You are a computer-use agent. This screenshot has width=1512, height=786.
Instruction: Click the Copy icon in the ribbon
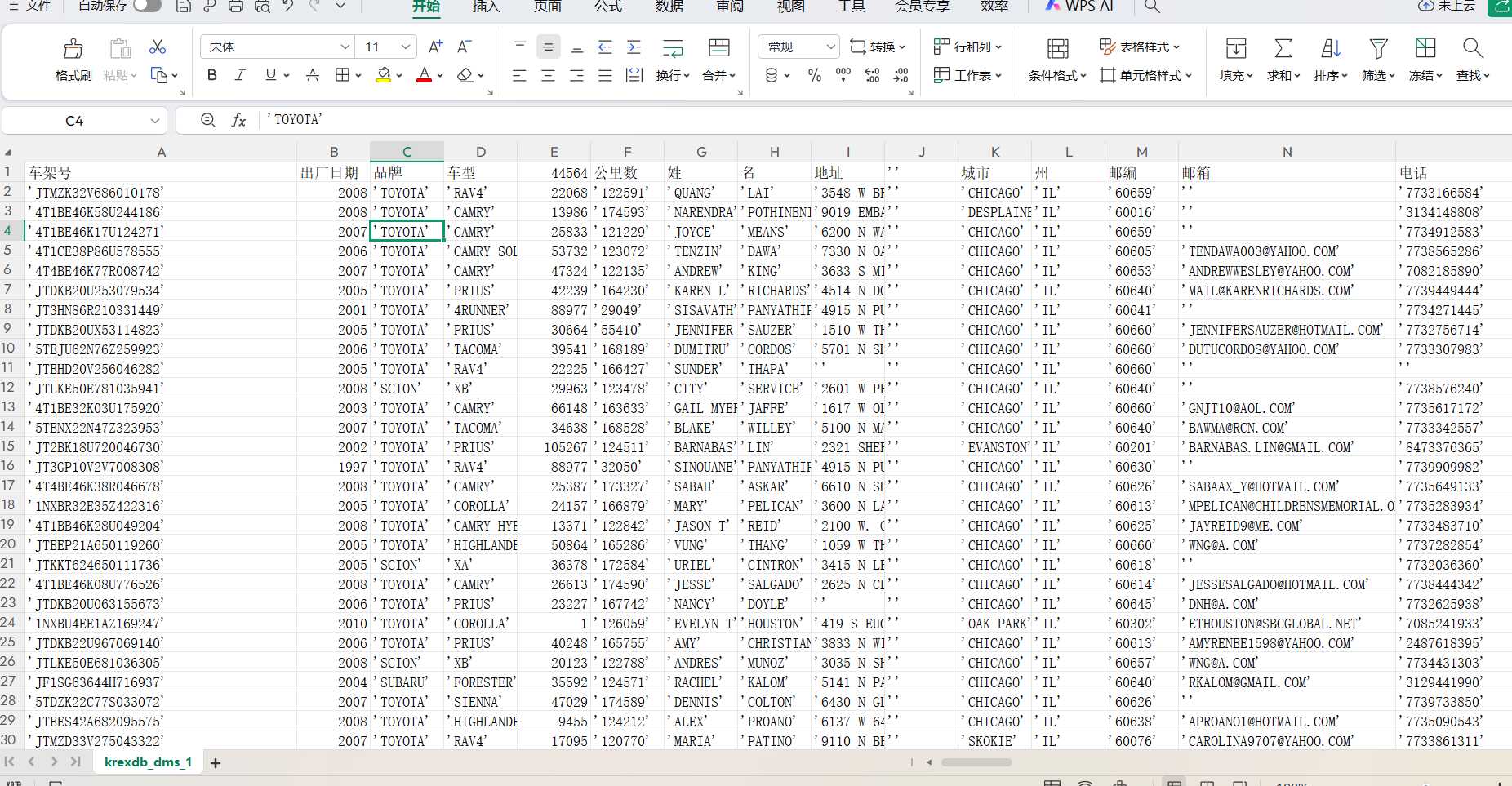click(159, 75)
